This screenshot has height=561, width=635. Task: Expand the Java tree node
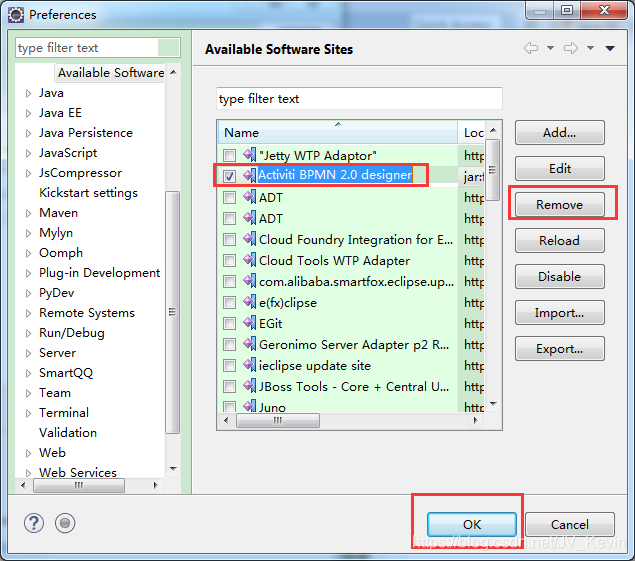pos(28,94)
